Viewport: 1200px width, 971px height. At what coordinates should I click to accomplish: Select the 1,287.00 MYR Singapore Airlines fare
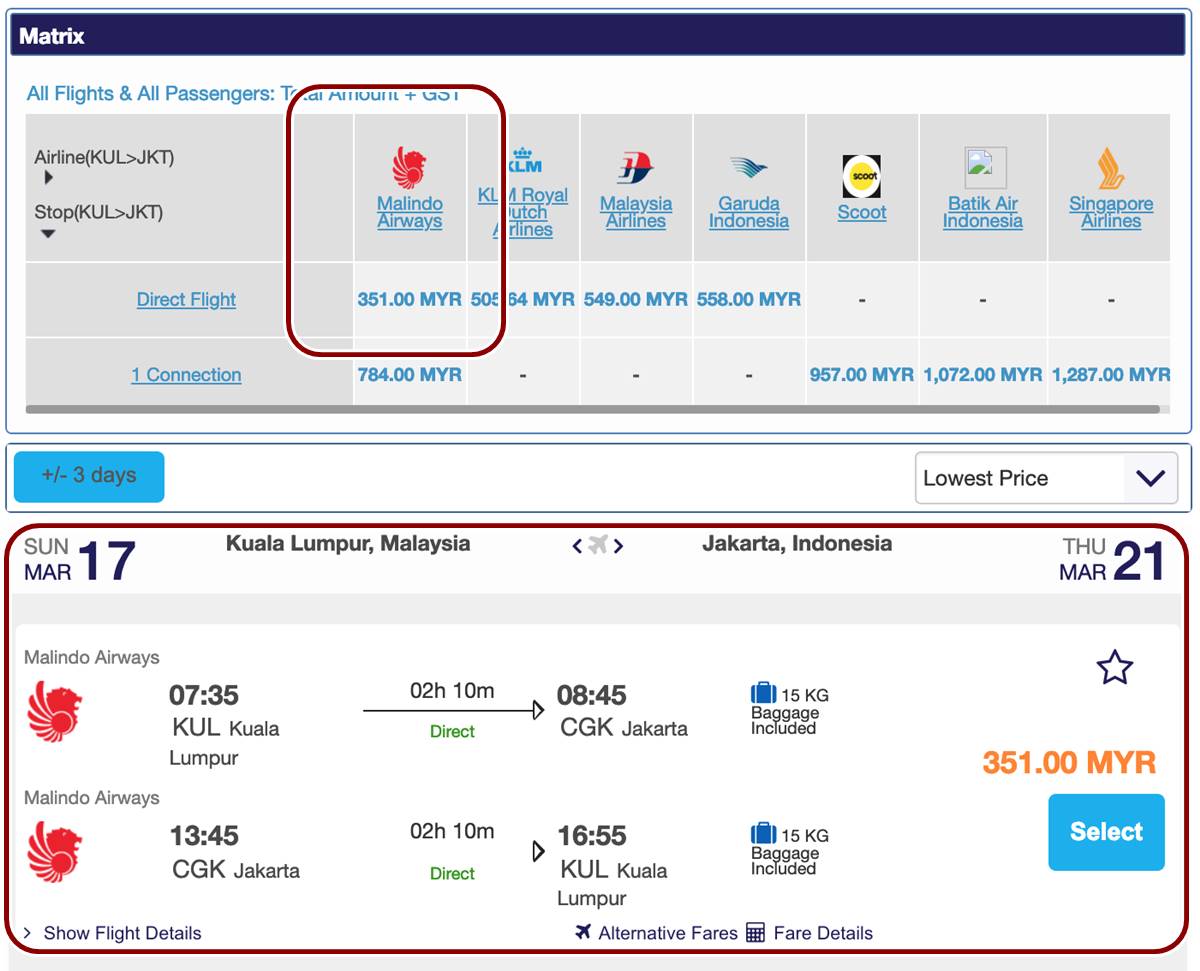(x=1111, y=375)
